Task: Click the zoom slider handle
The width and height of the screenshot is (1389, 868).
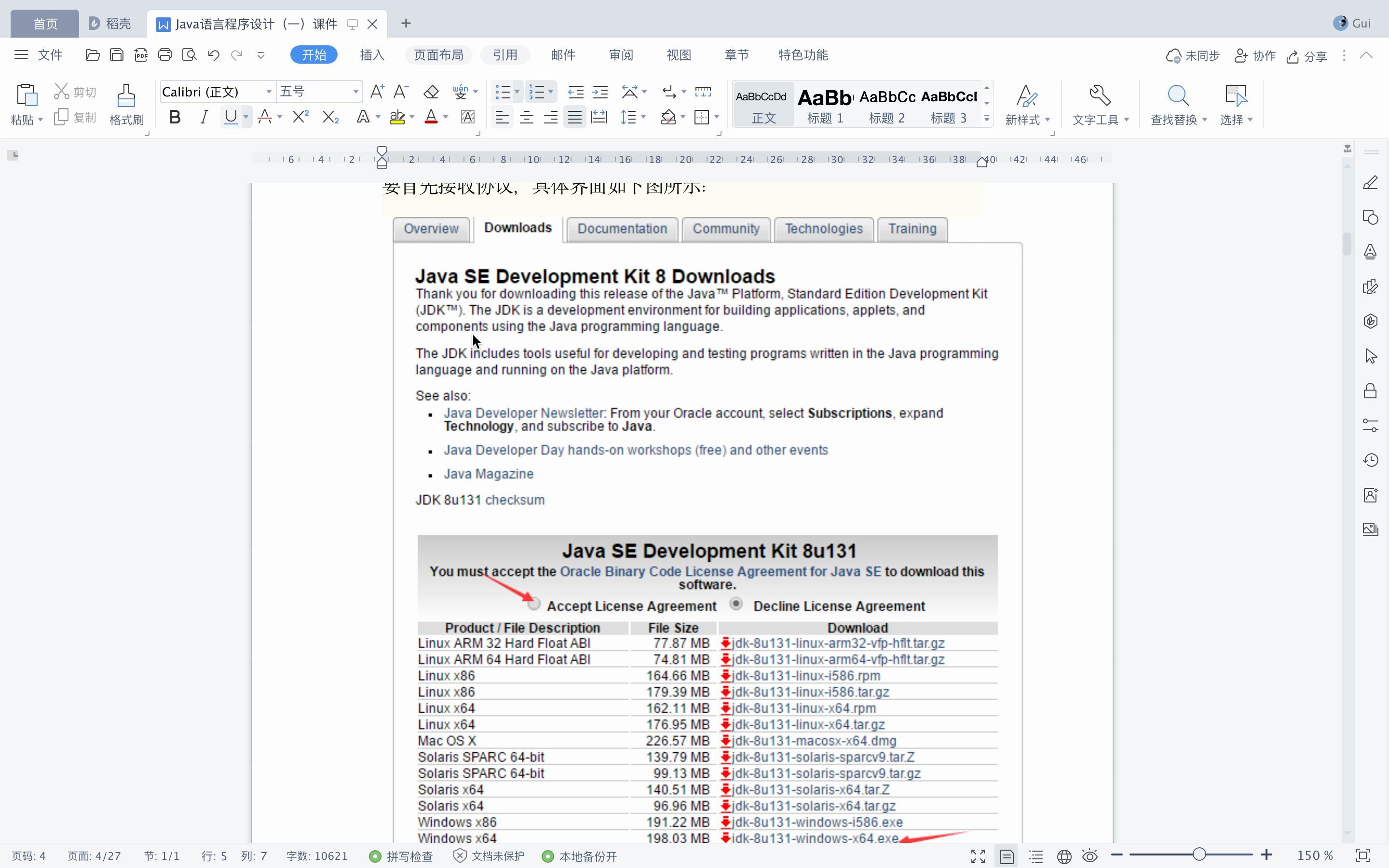Action: tap(1199, 855)
